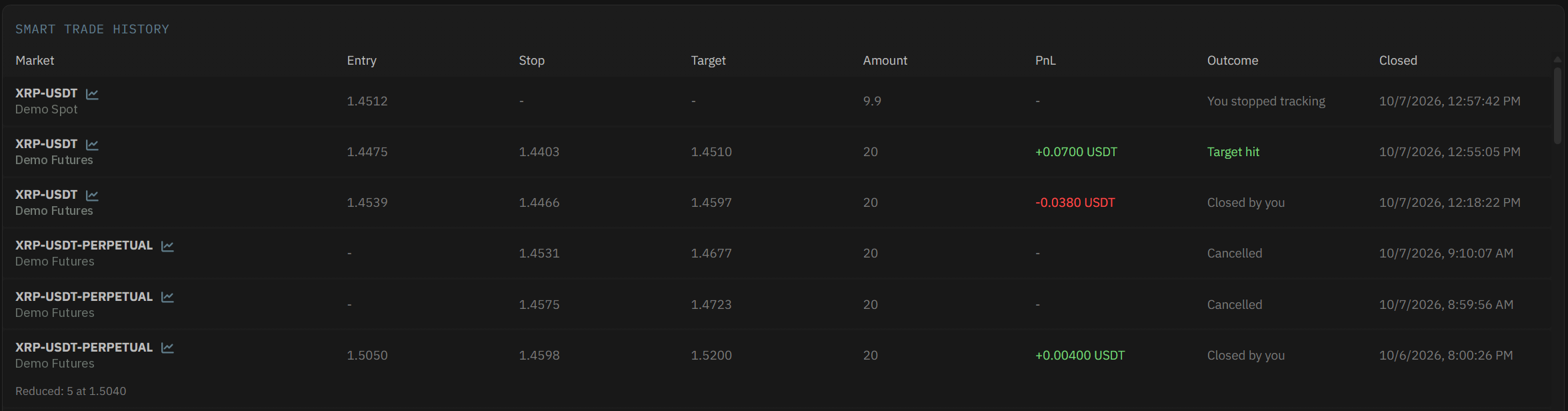Open XRP-USDT Demo Spot market name
This screenshot has height=411, width=1568.
point(47,93)
